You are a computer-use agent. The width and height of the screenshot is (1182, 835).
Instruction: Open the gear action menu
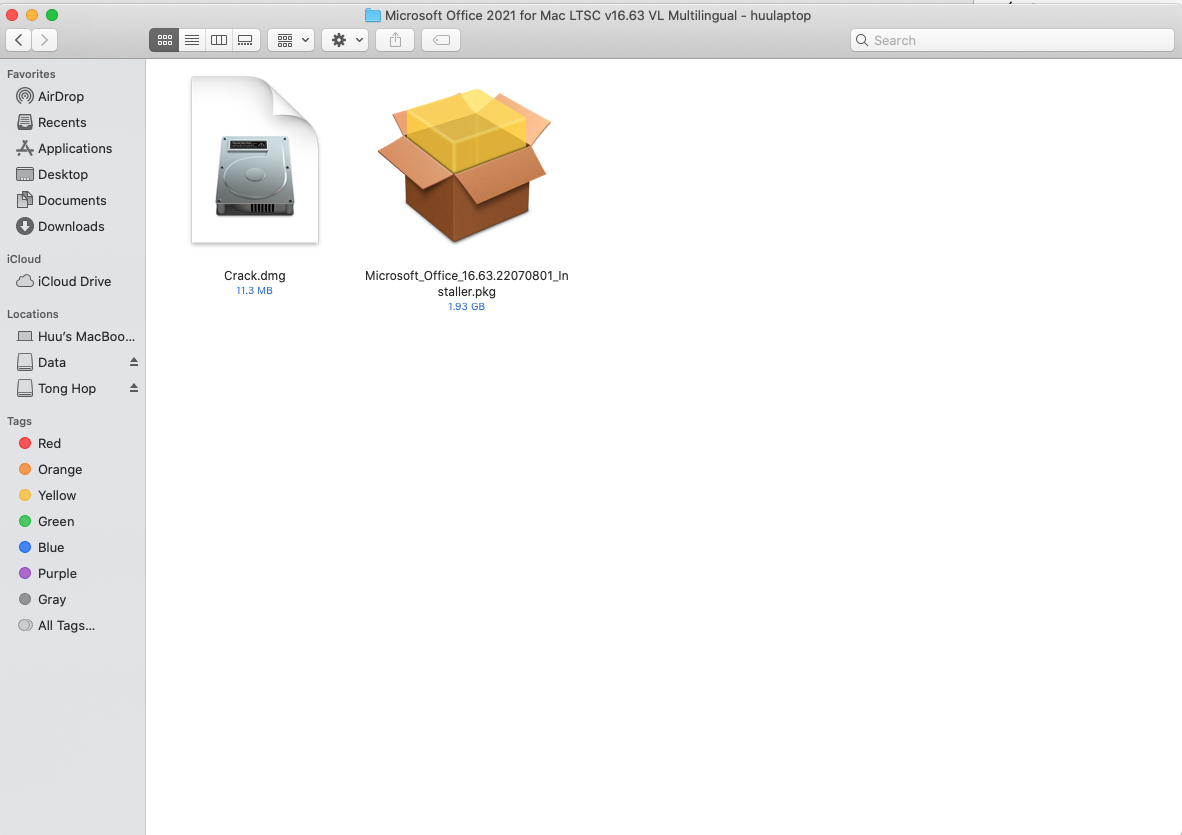(x=345, y=40)
